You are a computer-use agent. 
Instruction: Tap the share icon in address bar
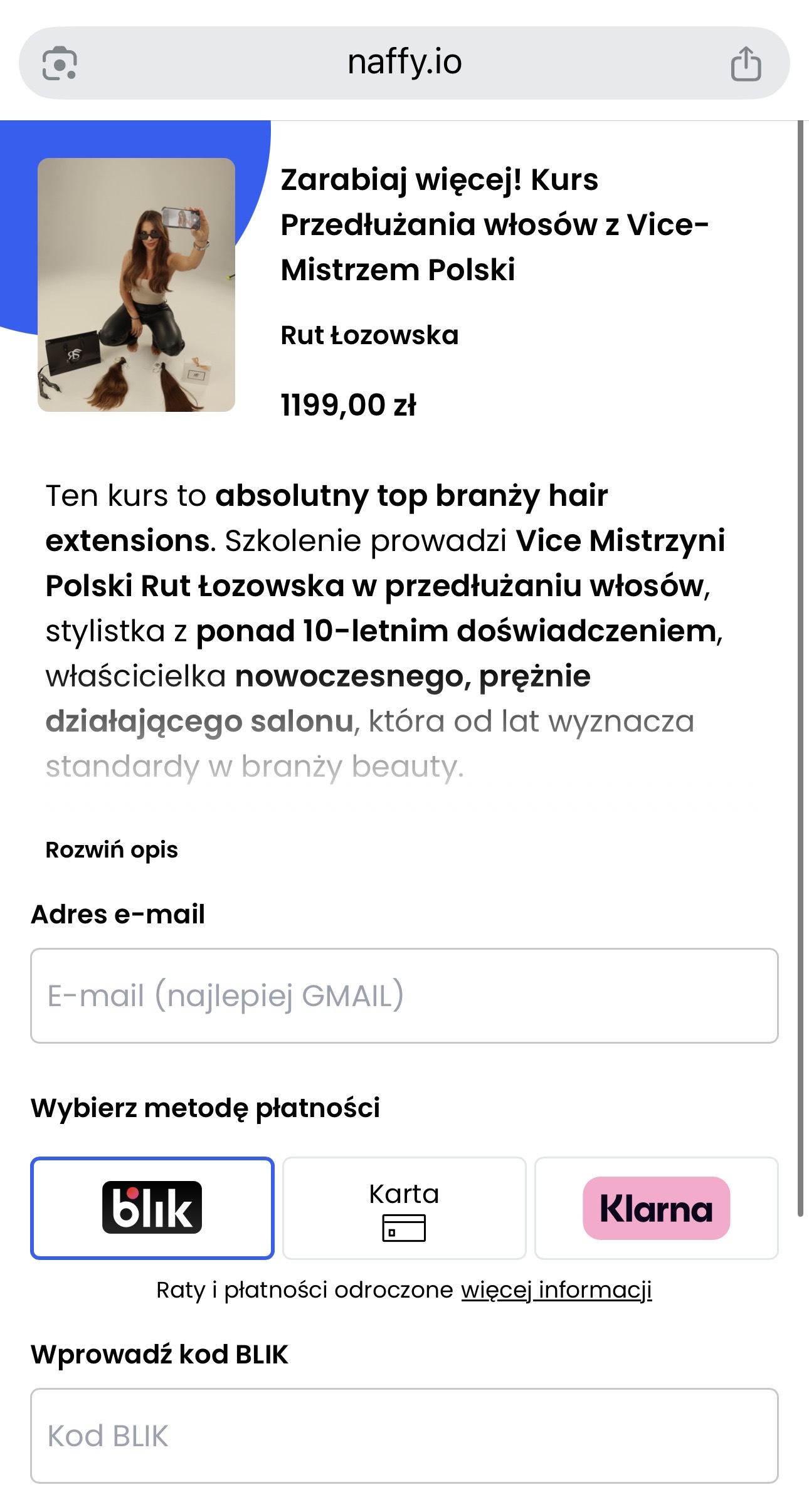(746, 64)
